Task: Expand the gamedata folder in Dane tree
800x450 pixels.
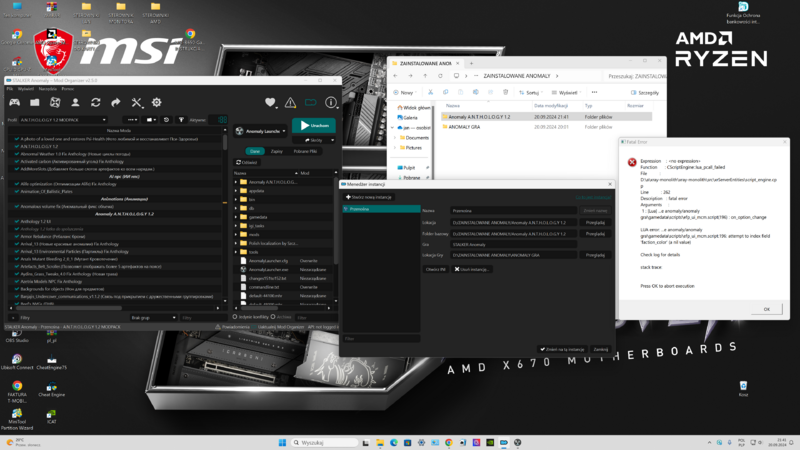Action: (x=236, y=216)
